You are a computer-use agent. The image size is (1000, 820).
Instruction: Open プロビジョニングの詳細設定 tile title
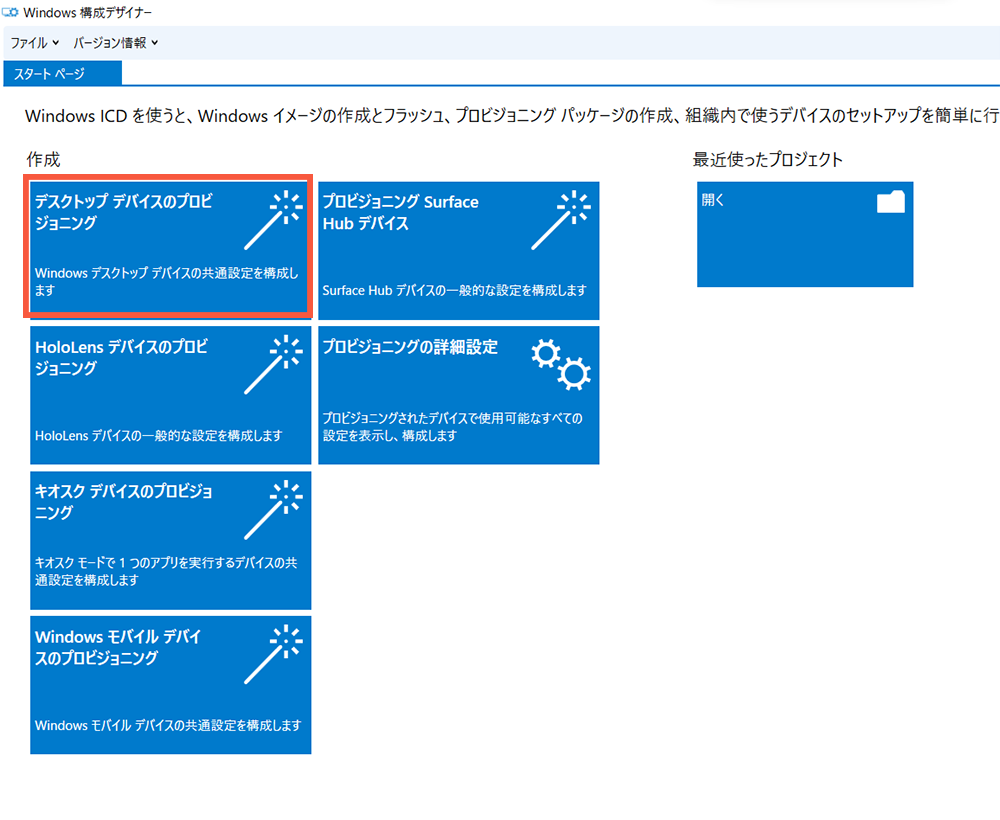pos(410,347)
